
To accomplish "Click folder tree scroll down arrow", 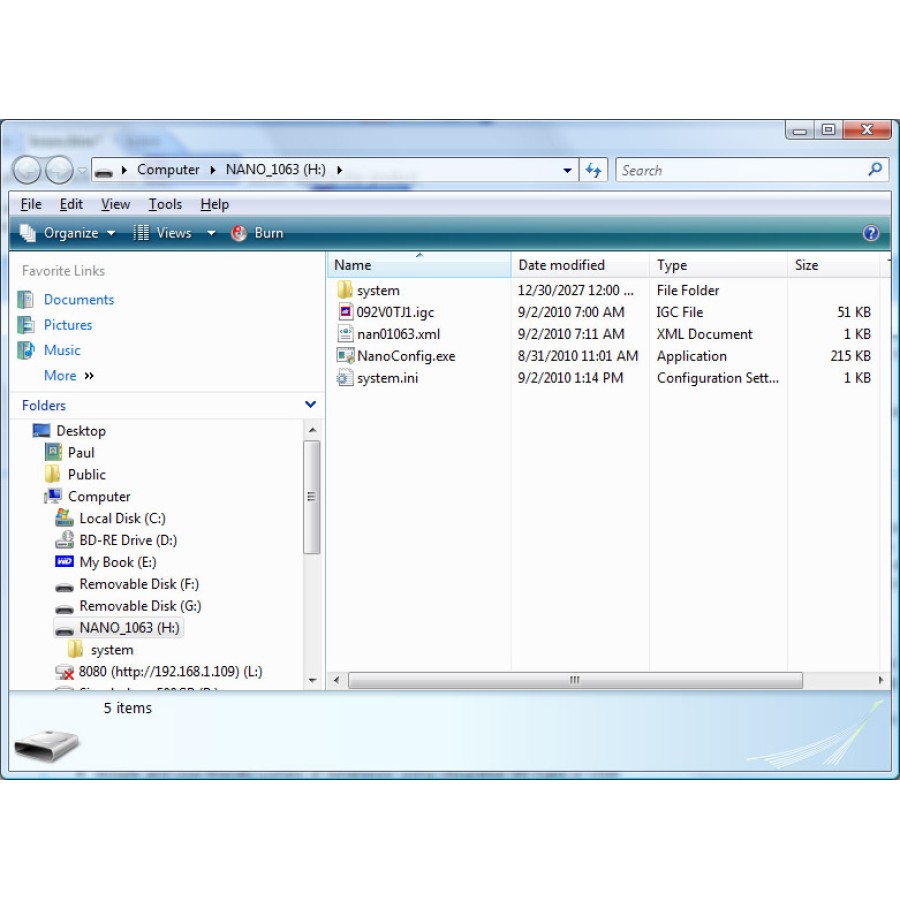I will 312,680.
